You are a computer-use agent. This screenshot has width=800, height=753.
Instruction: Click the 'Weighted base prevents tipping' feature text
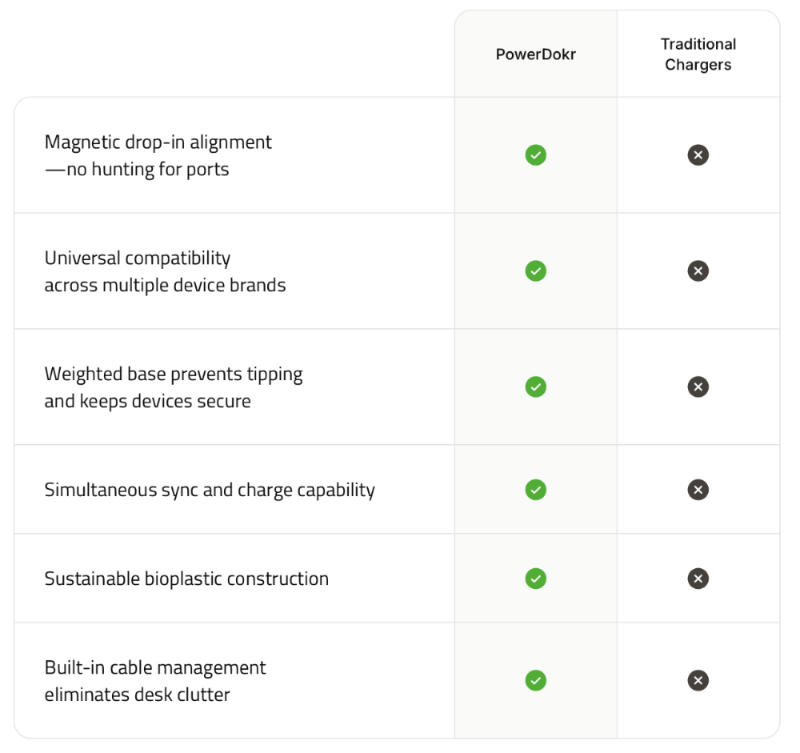pyautogui.click(x=173, y=375)
